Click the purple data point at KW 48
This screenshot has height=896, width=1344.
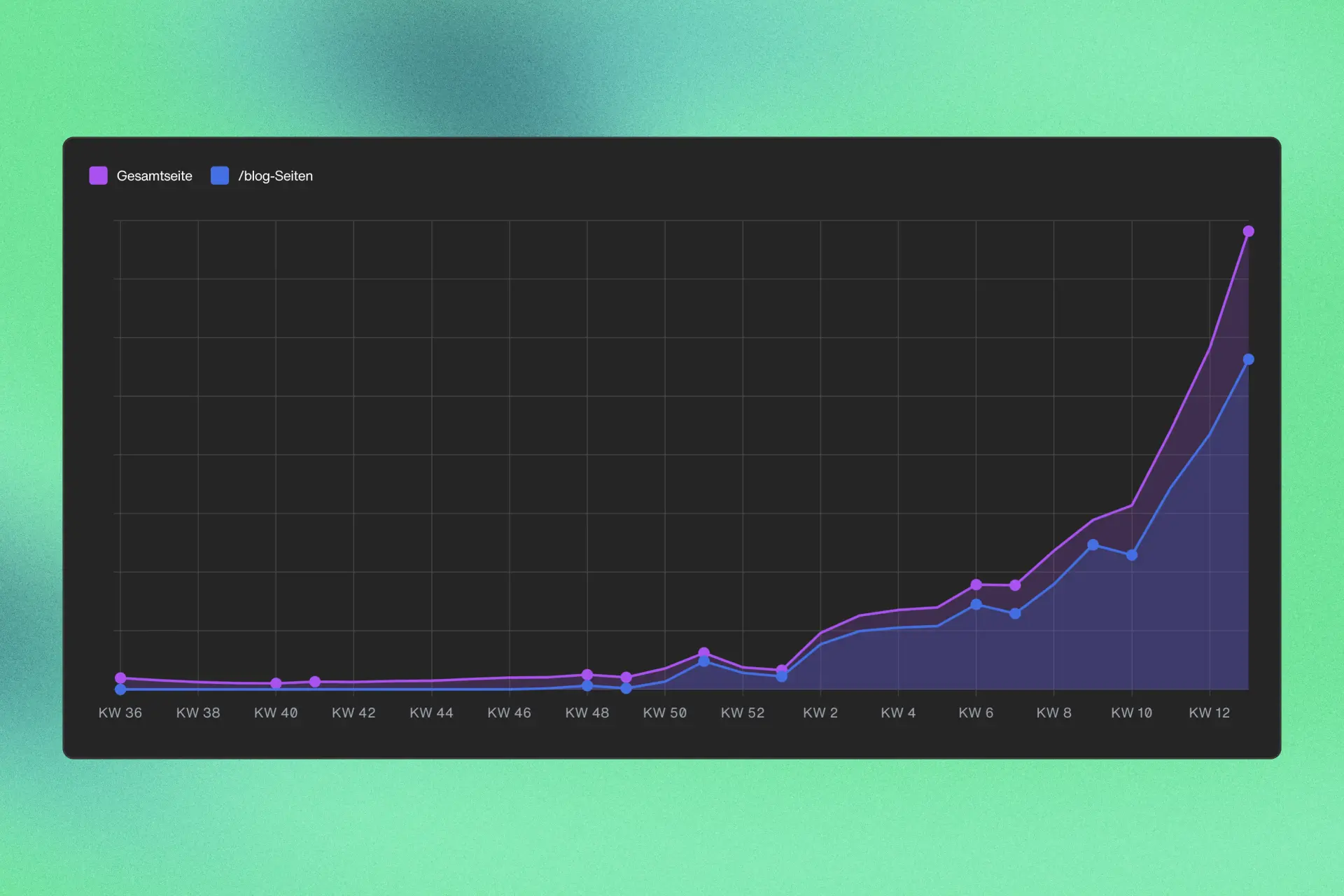coord(587,675)
